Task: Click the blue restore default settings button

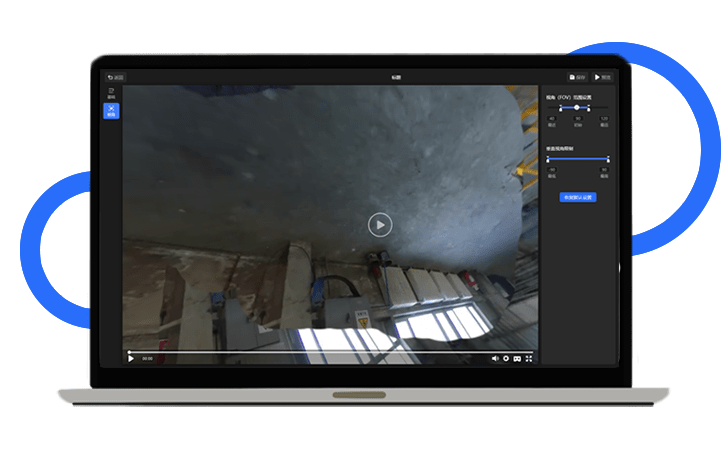Action: coord(577,197)
